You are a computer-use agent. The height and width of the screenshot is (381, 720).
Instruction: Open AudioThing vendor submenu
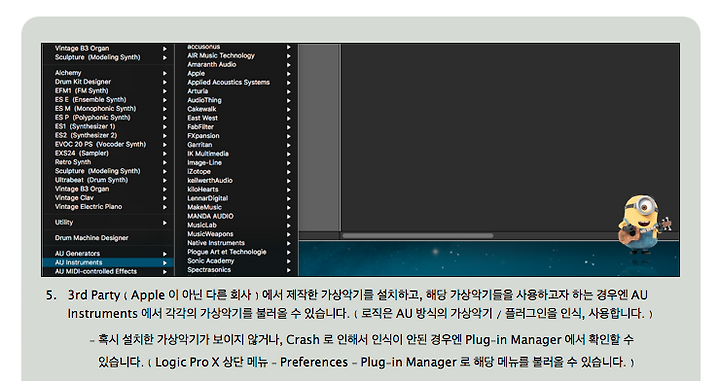pyautogui.click(x=237, y=100)
